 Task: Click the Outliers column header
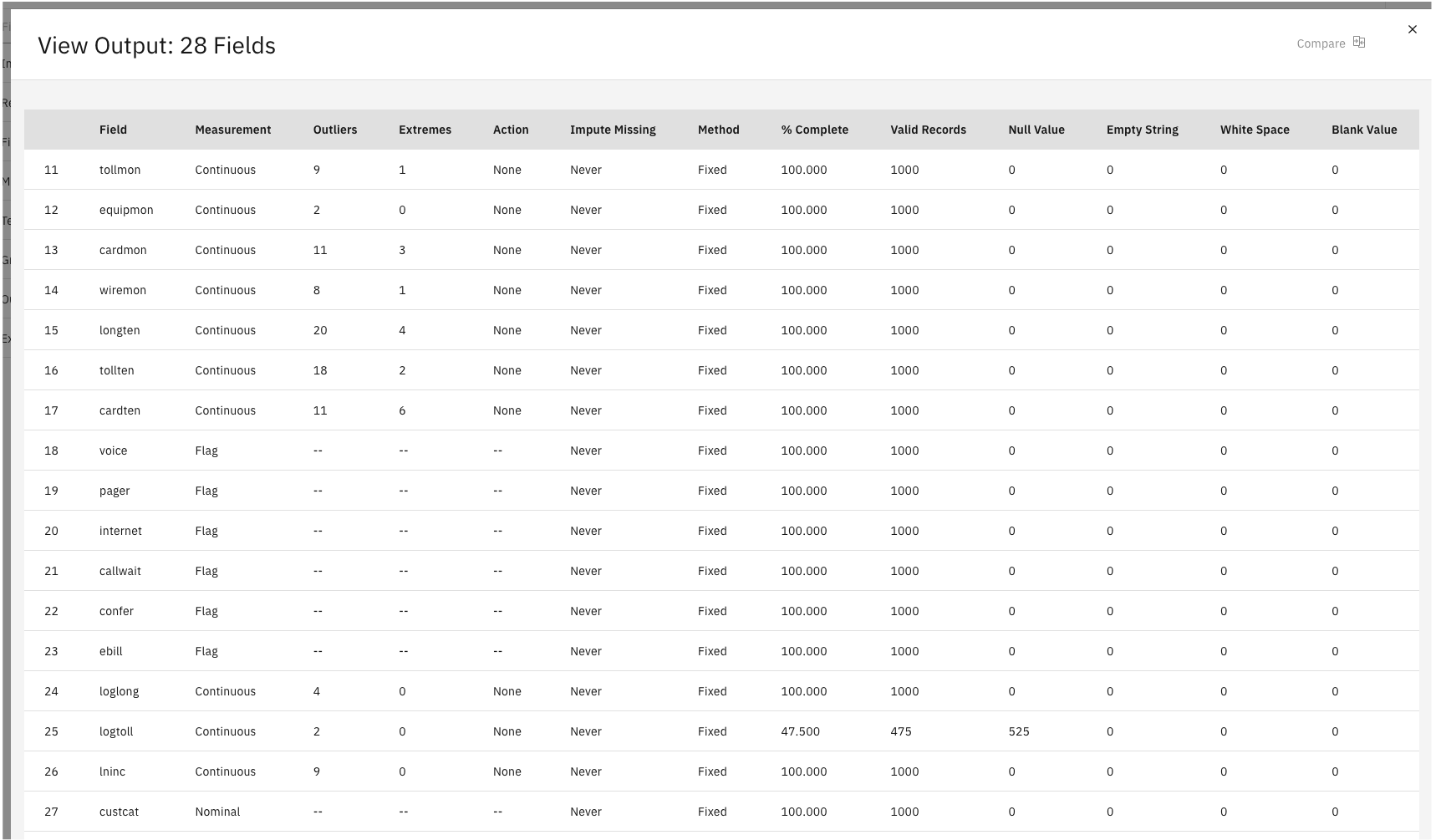(335, 130)
